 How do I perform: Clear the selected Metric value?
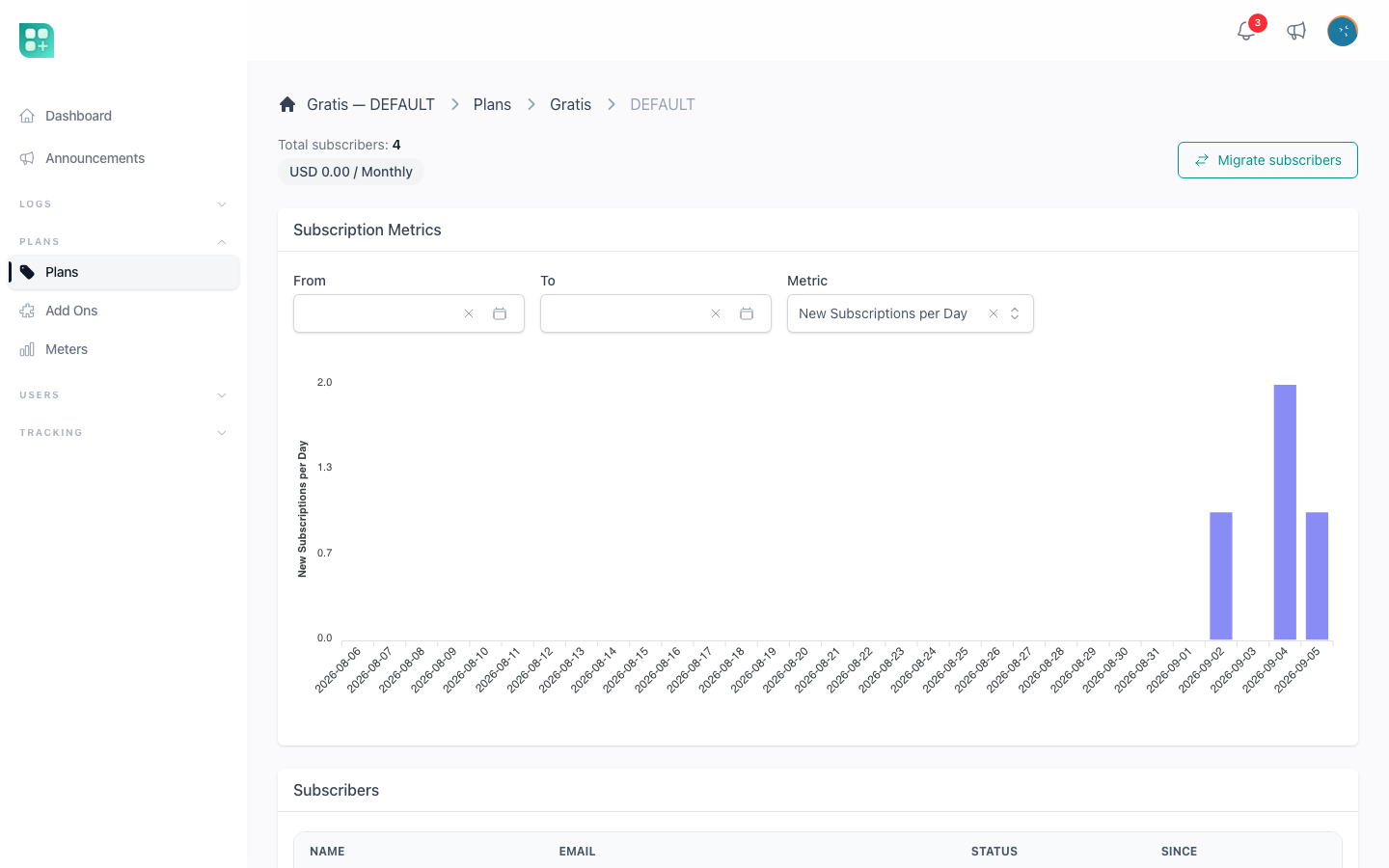point(994,313)
